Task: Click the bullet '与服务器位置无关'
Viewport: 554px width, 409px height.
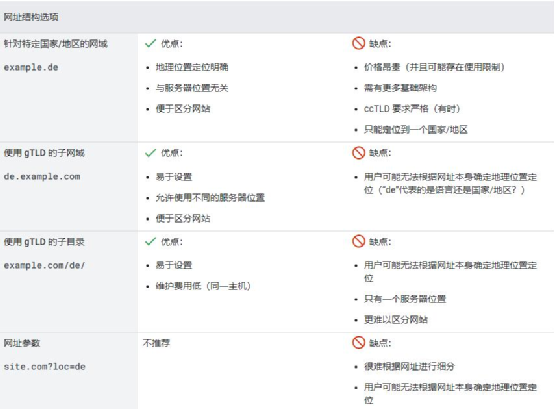Action: tap(192, 88)
